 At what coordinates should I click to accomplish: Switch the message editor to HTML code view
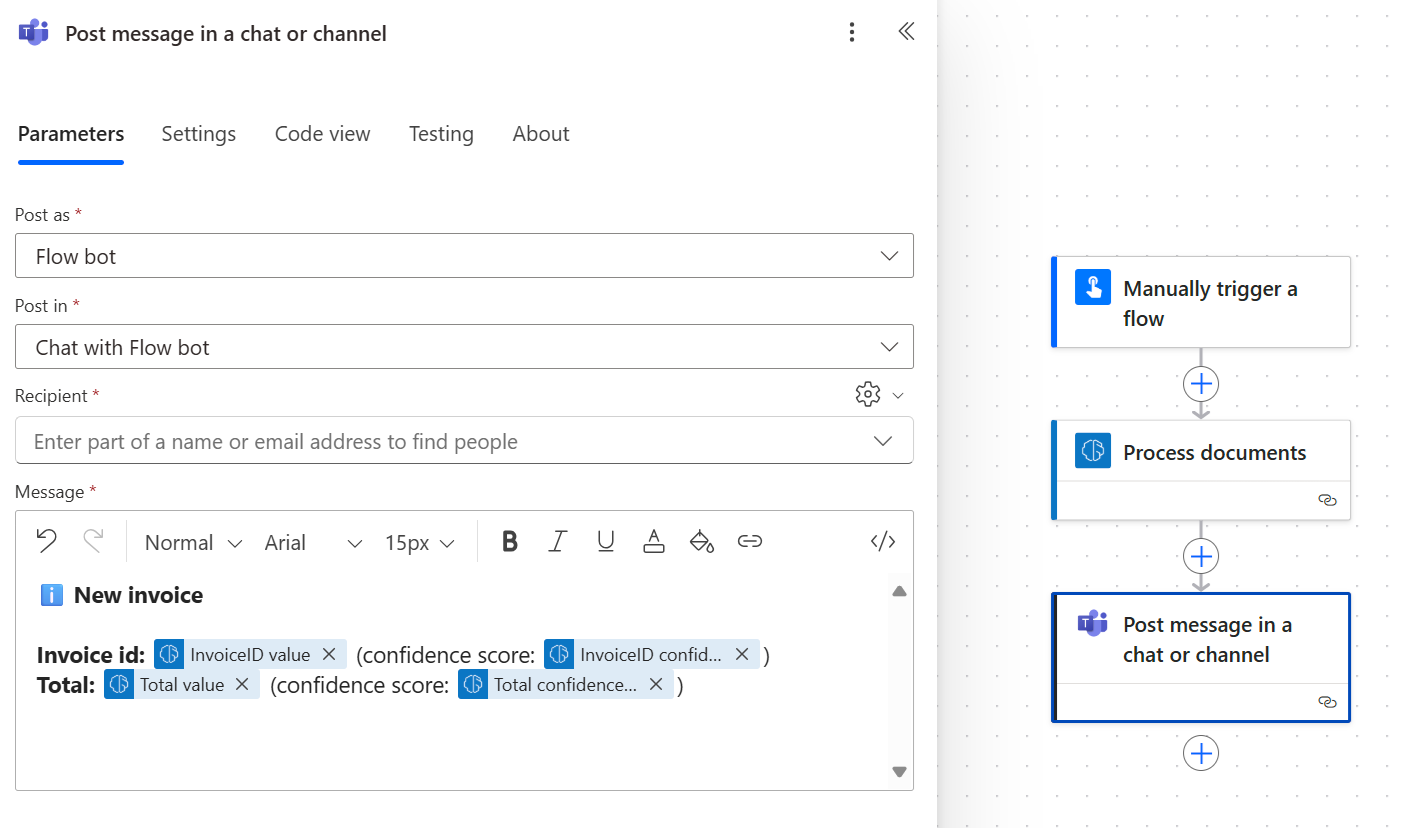[882, 541]
